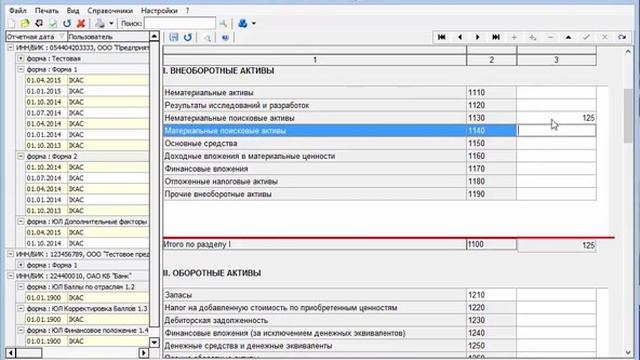Click the save diskette icon above the form
Screen dimensions: 640x360
point(174,37)
